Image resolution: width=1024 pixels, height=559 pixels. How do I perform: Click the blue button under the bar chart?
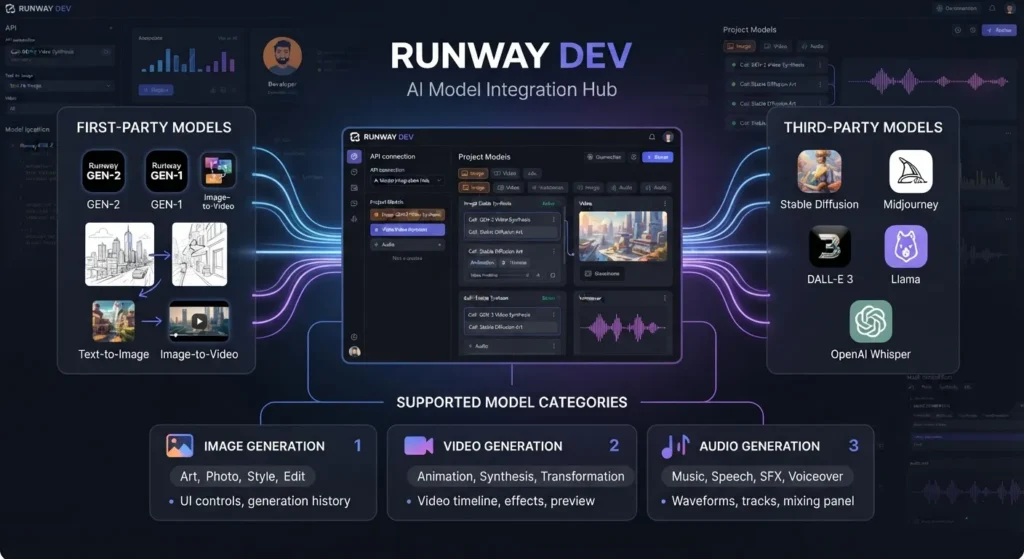(156, 89)
